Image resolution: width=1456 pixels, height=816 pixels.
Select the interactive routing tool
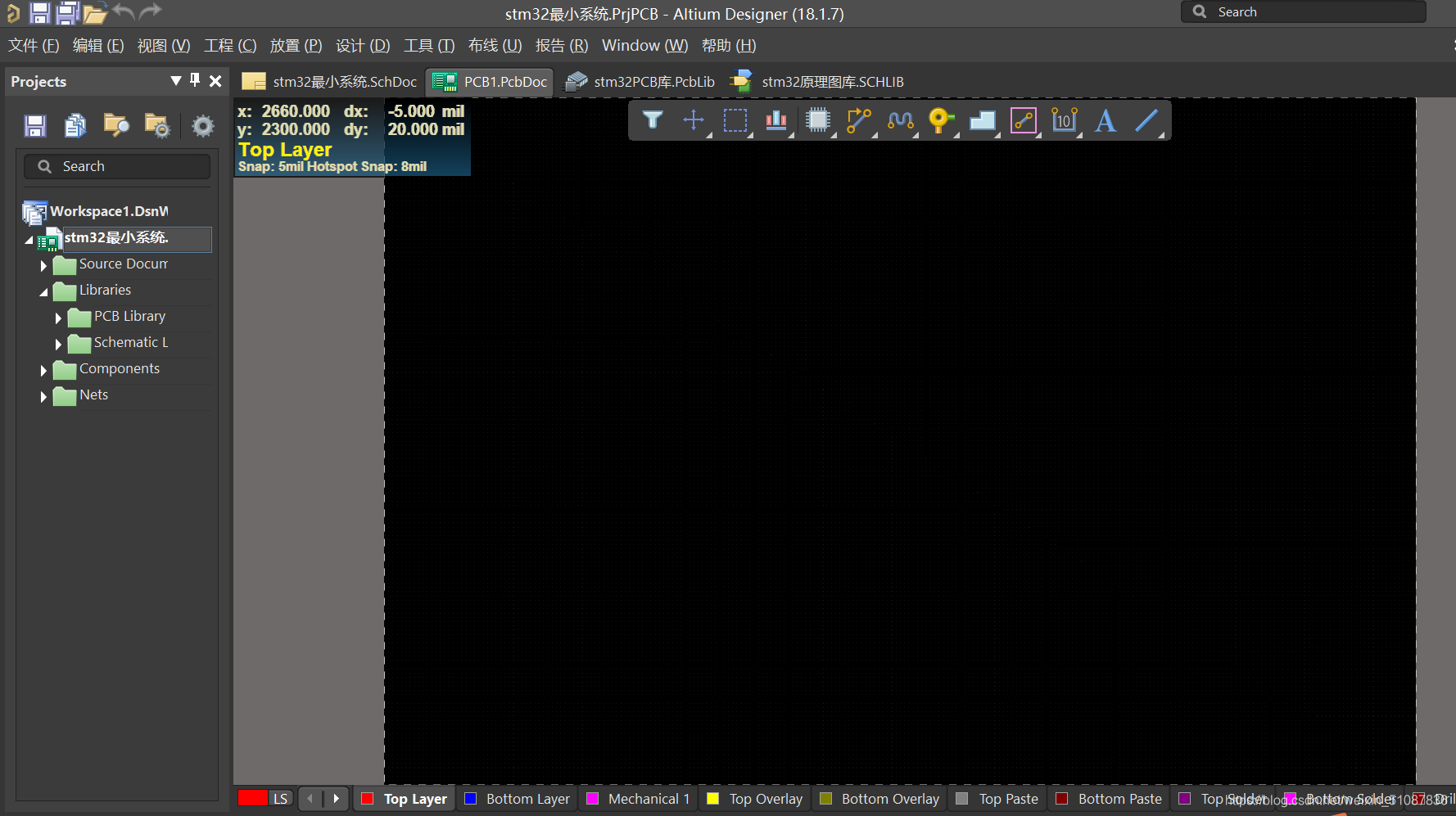(x=858, y=120)
